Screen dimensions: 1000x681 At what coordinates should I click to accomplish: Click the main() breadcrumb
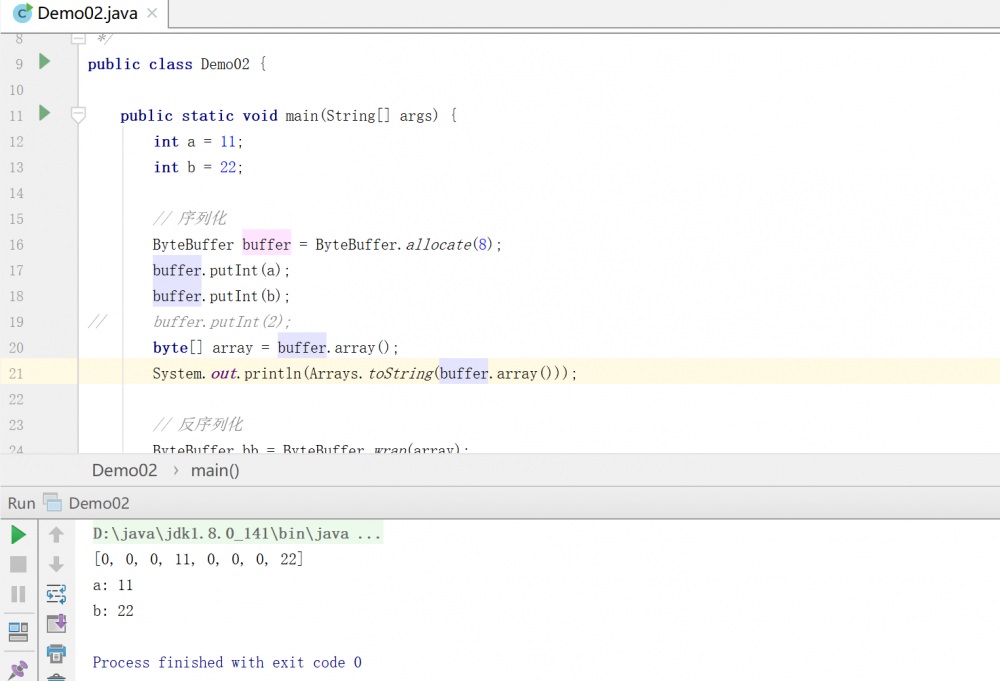(215, 471)
